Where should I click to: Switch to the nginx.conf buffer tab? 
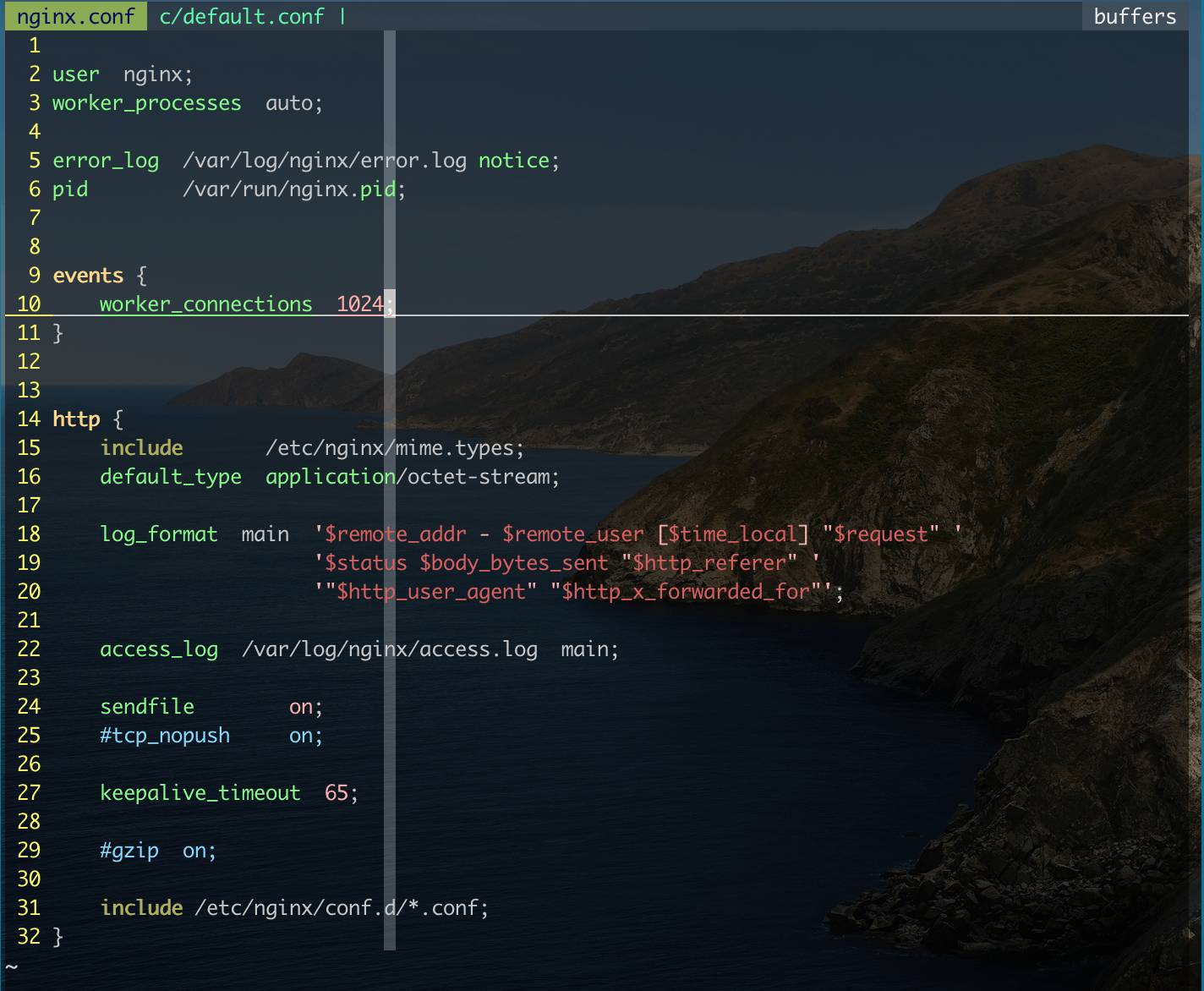click(76, 16)
